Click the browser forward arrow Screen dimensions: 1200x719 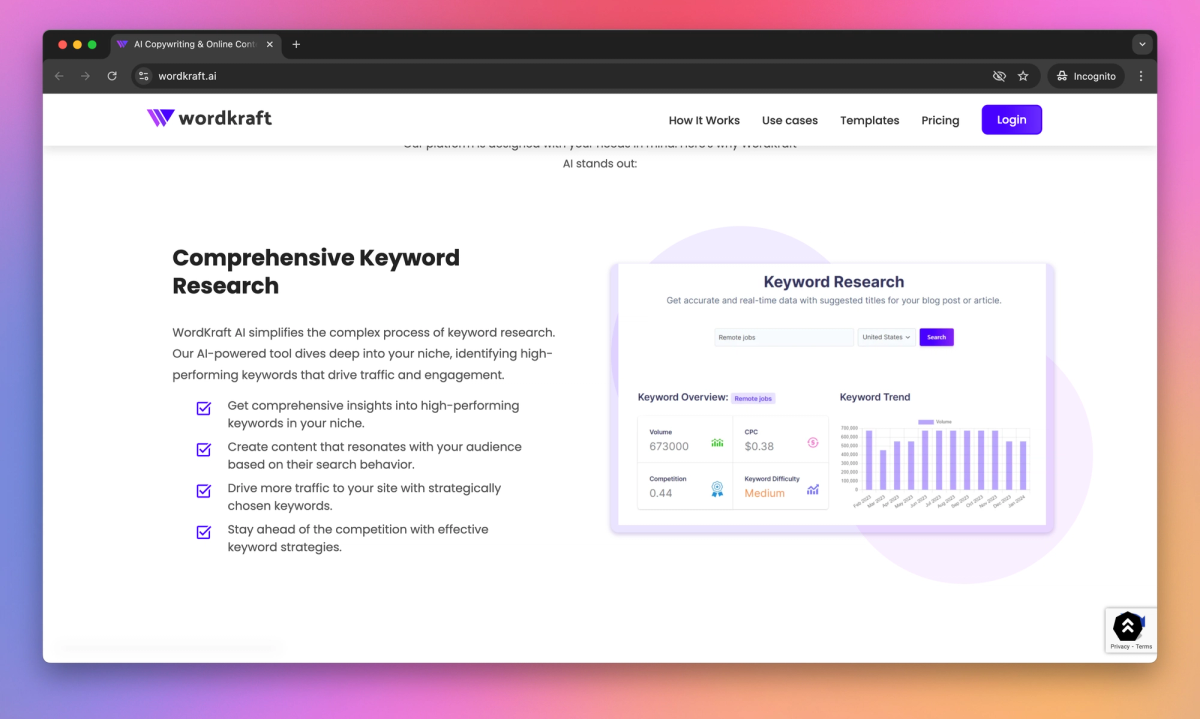coord(85,76)
